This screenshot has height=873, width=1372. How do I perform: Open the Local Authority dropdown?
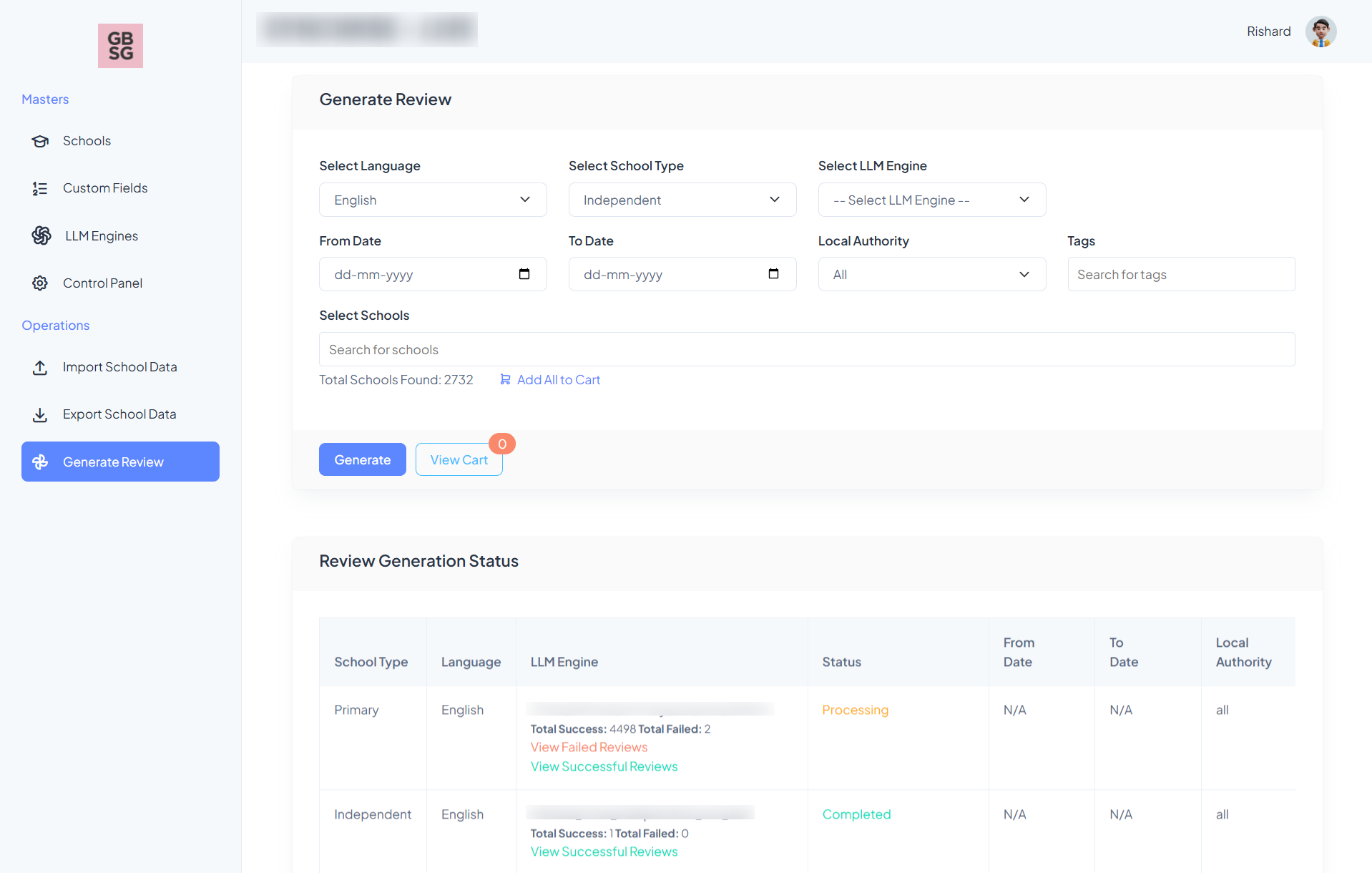[x=932, y=274]
